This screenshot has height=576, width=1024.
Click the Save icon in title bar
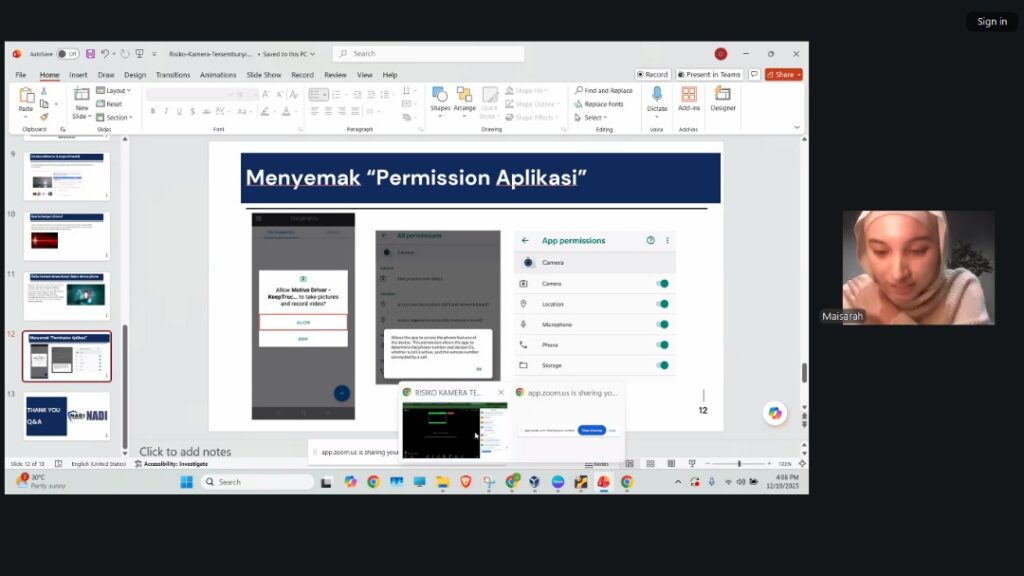(x=90, y=54)
